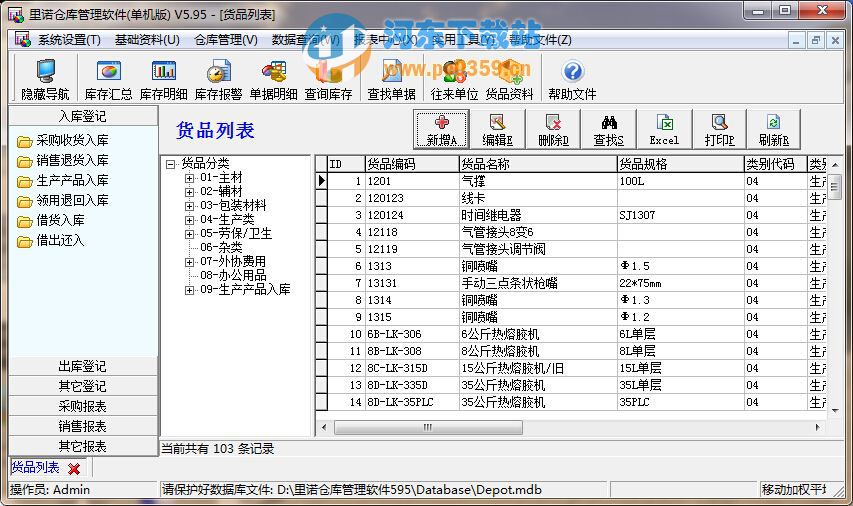The image size is (853, 506).
Task: Click product code 120123
Action: 412,198
